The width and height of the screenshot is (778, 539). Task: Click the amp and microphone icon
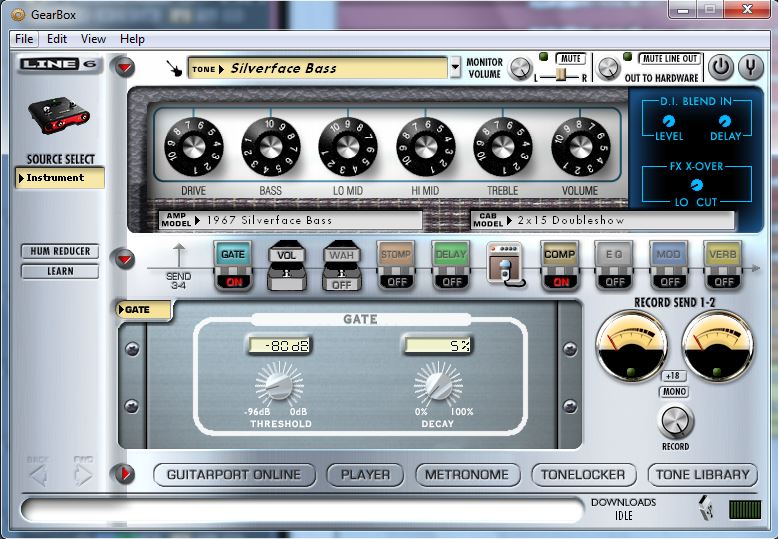coord(505,265)
